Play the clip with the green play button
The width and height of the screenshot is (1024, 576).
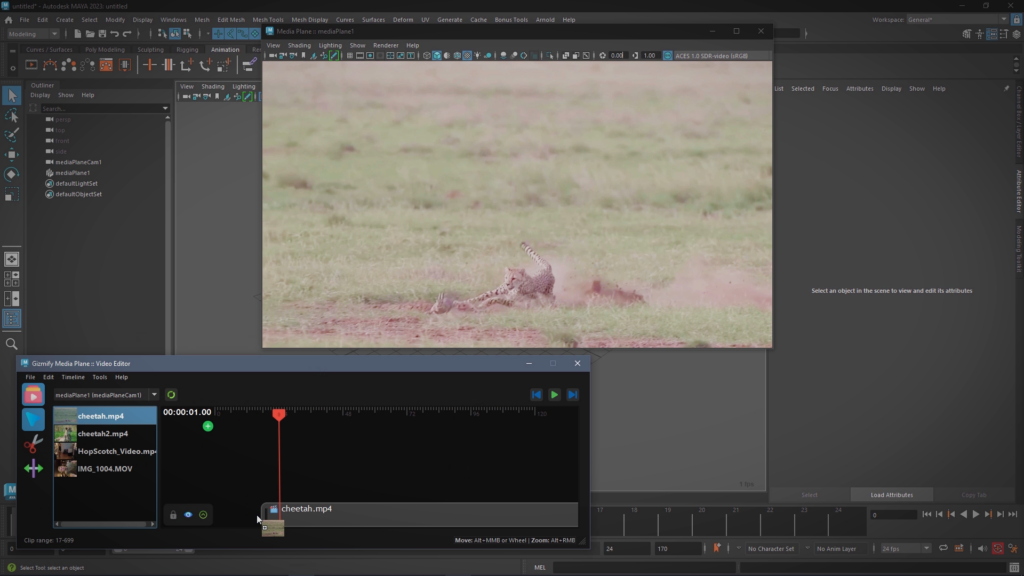554,394
